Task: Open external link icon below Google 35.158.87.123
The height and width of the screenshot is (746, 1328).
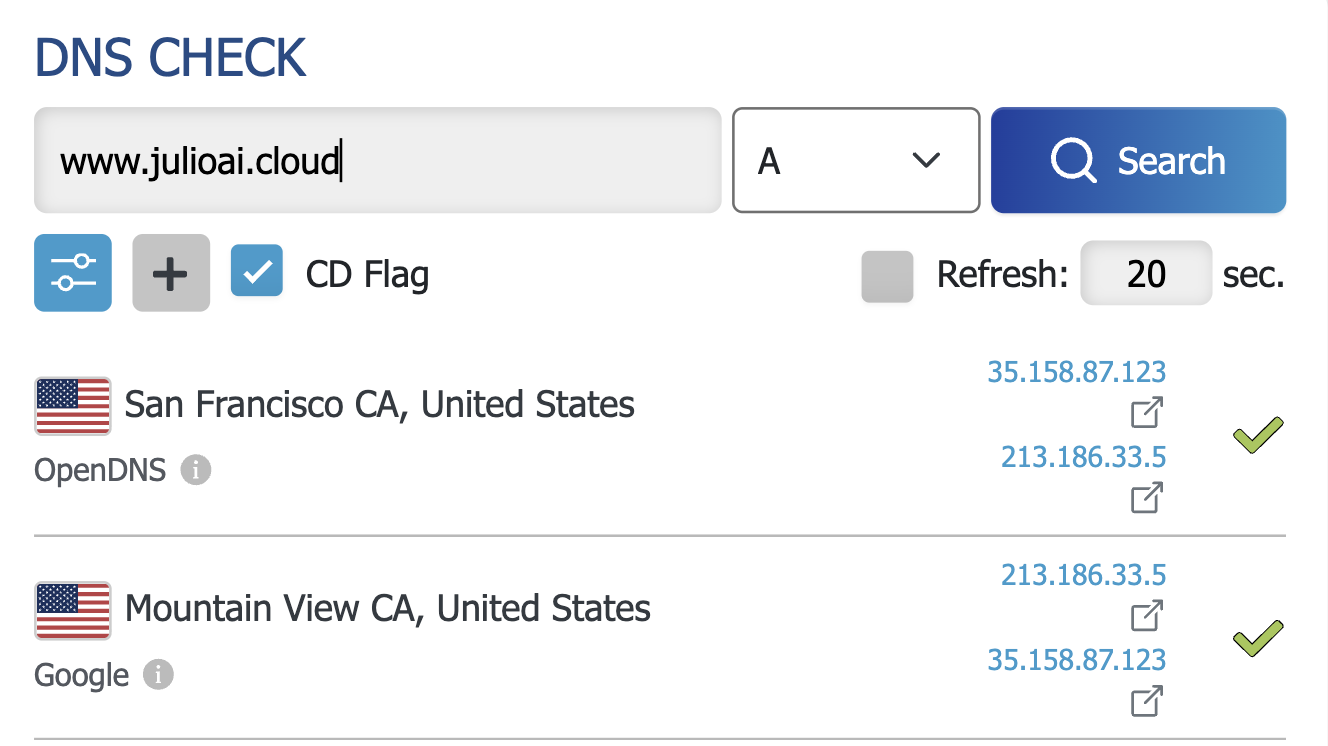Action: 1147,701
